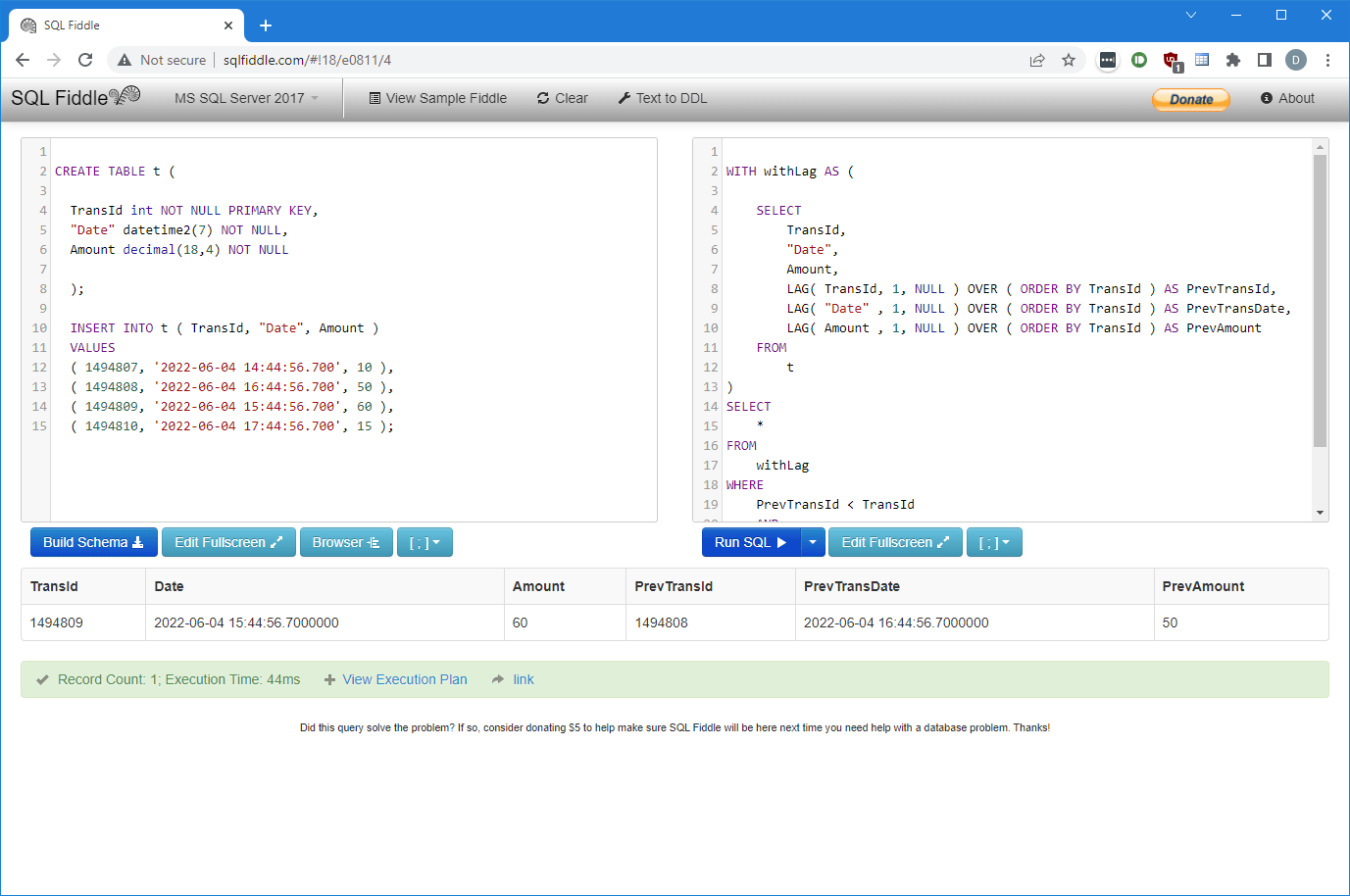Click the share page icon in address bar
This screenshot has height=896, width=1350.
[1037, 60]
